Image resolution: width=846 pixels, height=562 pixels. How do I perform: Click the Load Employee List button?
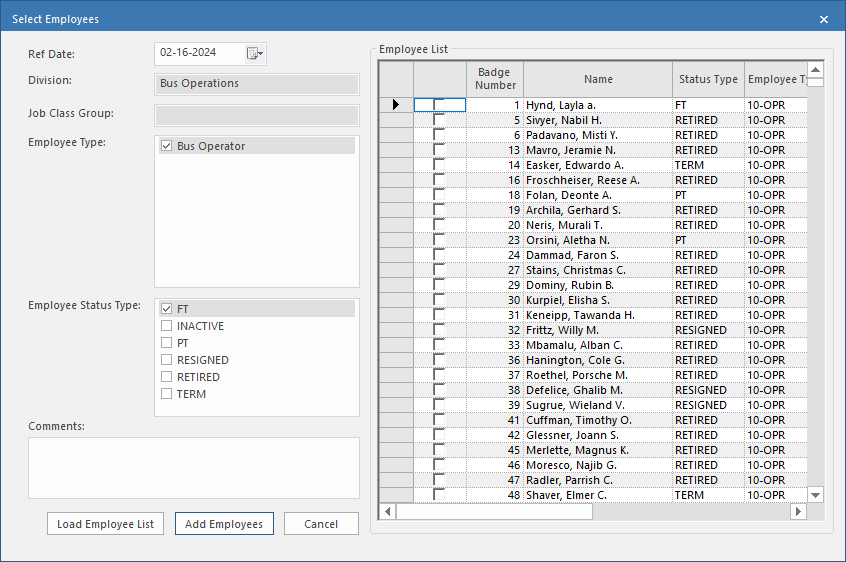click(105, 524)
